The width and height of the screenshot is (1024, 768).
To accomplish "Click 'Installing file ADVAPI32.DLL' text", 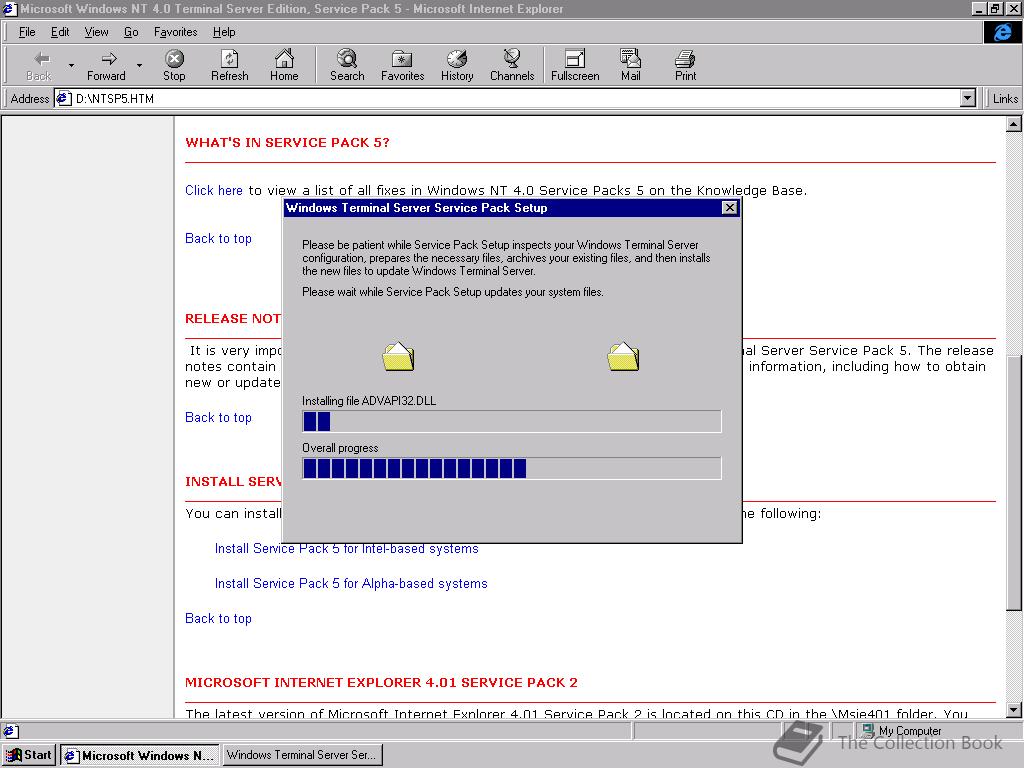I will (369, 401).
